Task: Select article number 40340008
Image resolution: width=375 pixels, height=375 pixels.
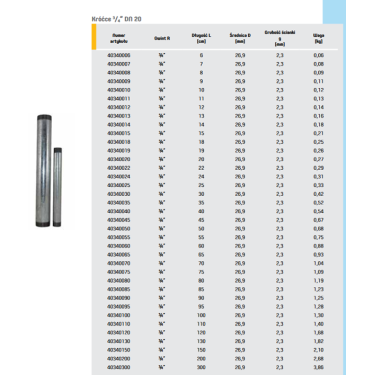Action: pos(119,73)
